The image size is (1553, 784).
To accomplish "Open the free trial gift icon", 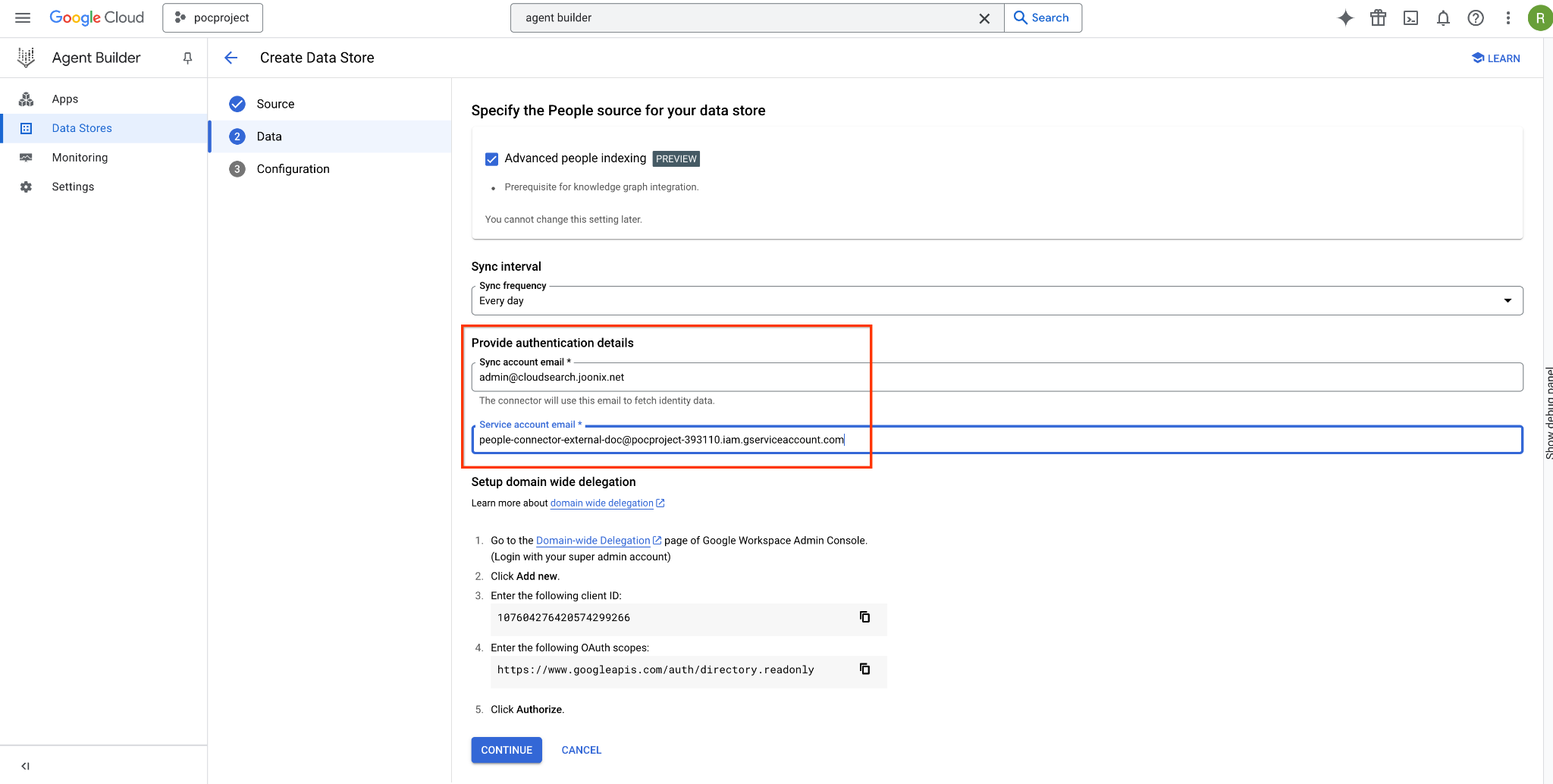I will (1378, 18).
